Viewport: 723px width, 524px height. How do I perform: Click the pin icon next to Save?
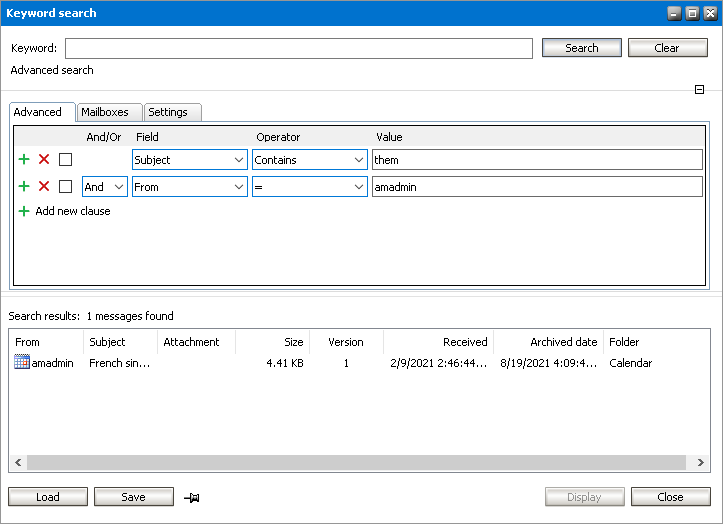click(x=191, y=497)
